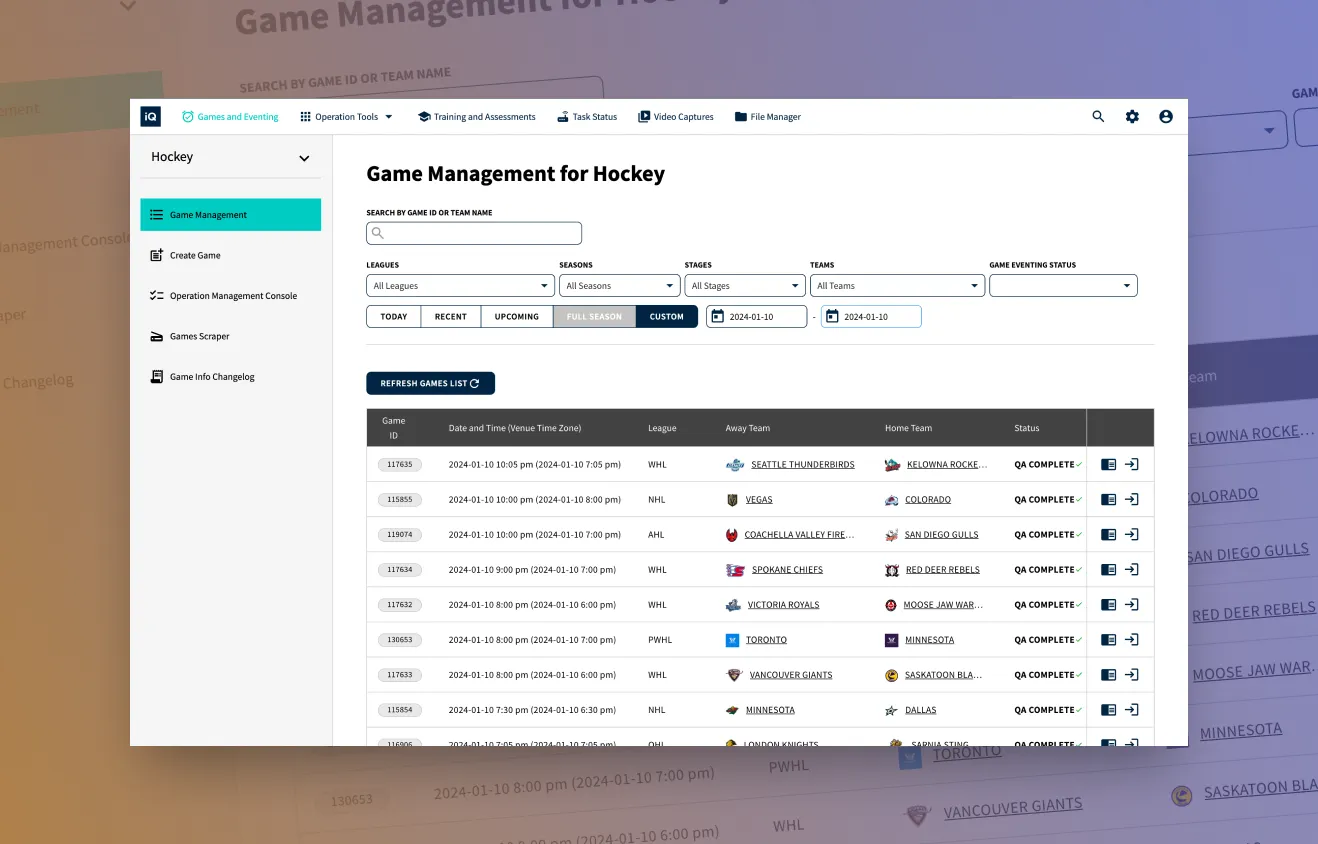The height and width of the screenshot is (844, 1318).
Task: Open the settings gear icon
Action: [1132, 117]
